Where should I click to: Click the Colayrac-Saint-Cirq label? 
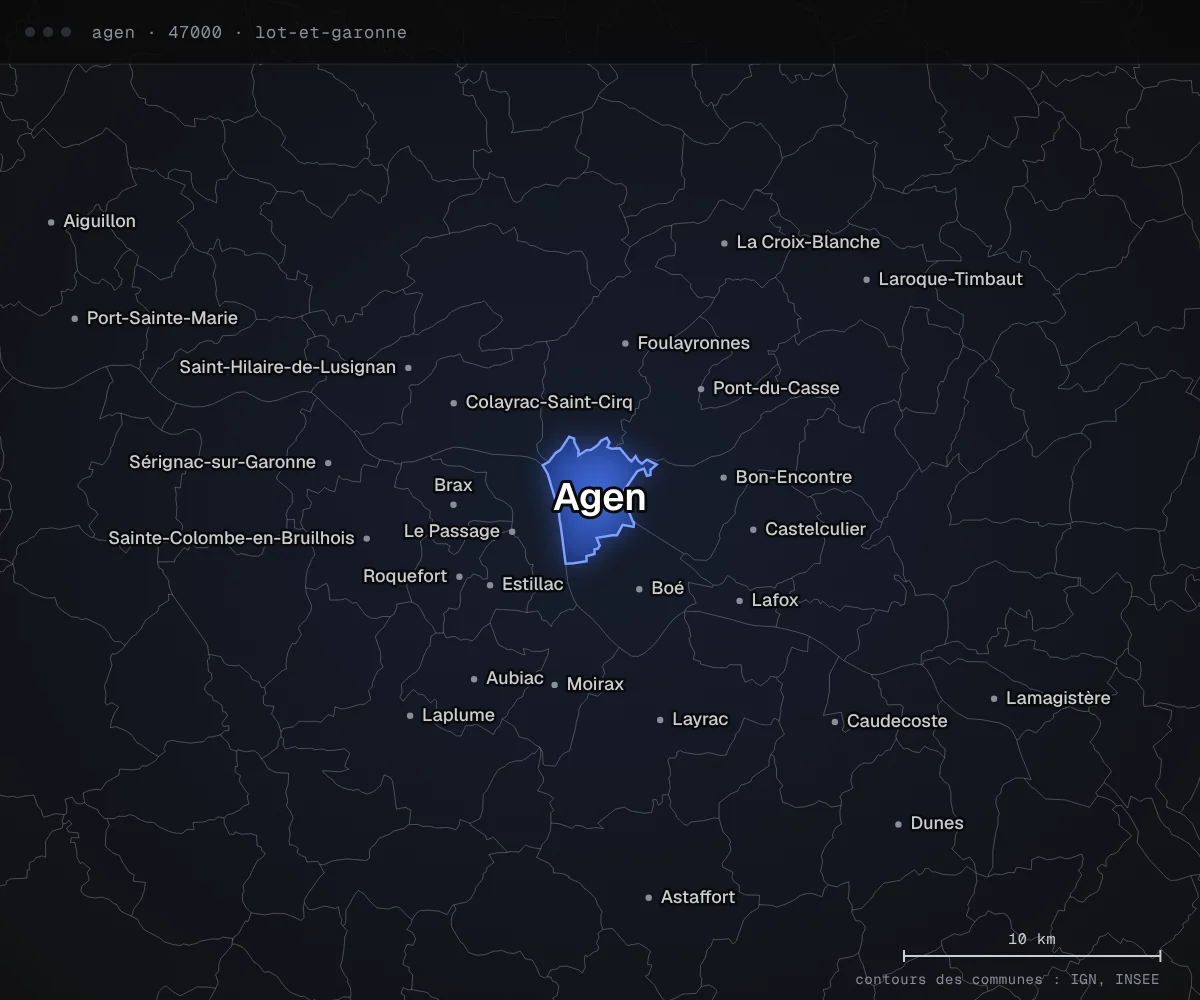[549, 402]
